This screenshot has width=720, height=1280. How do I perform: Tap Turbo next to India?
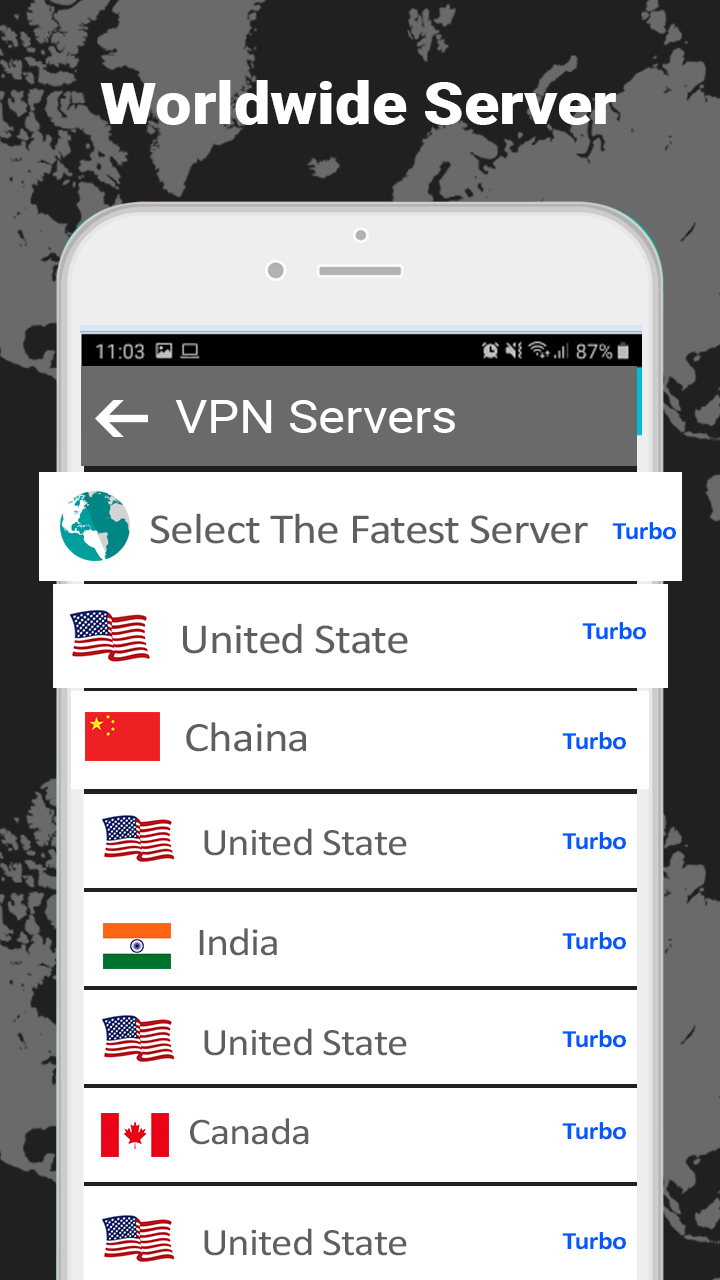point(594,941)
